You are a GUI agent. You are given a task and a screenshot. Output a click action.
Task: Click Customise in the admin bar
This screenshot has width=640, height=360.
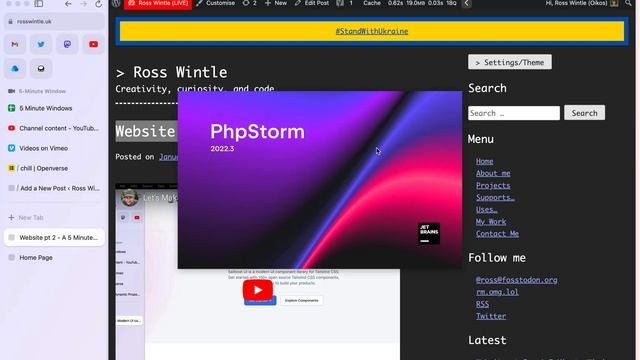[216, 3]
